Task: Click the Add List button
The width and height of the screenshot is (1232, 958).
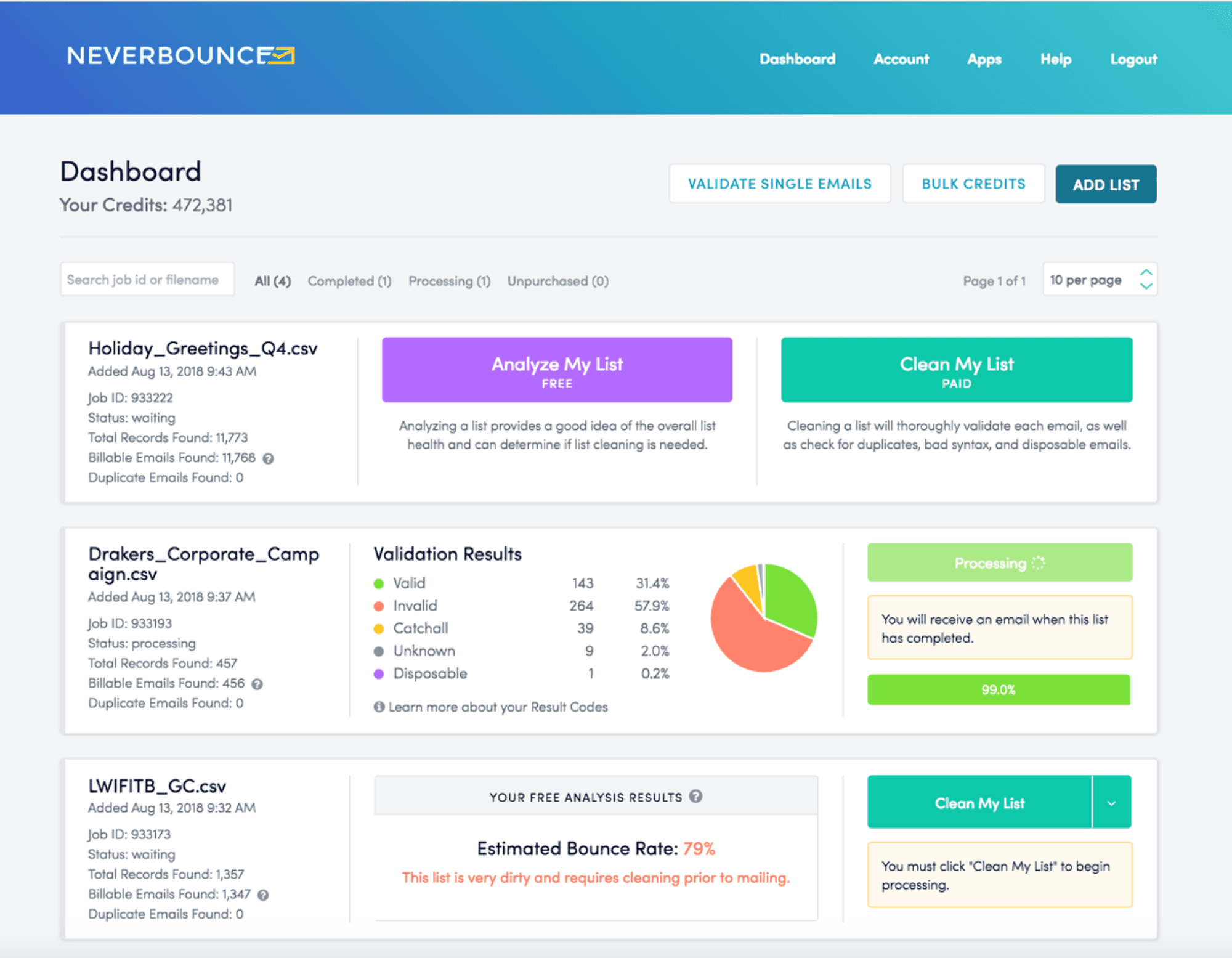Action: pos(1106,184)
